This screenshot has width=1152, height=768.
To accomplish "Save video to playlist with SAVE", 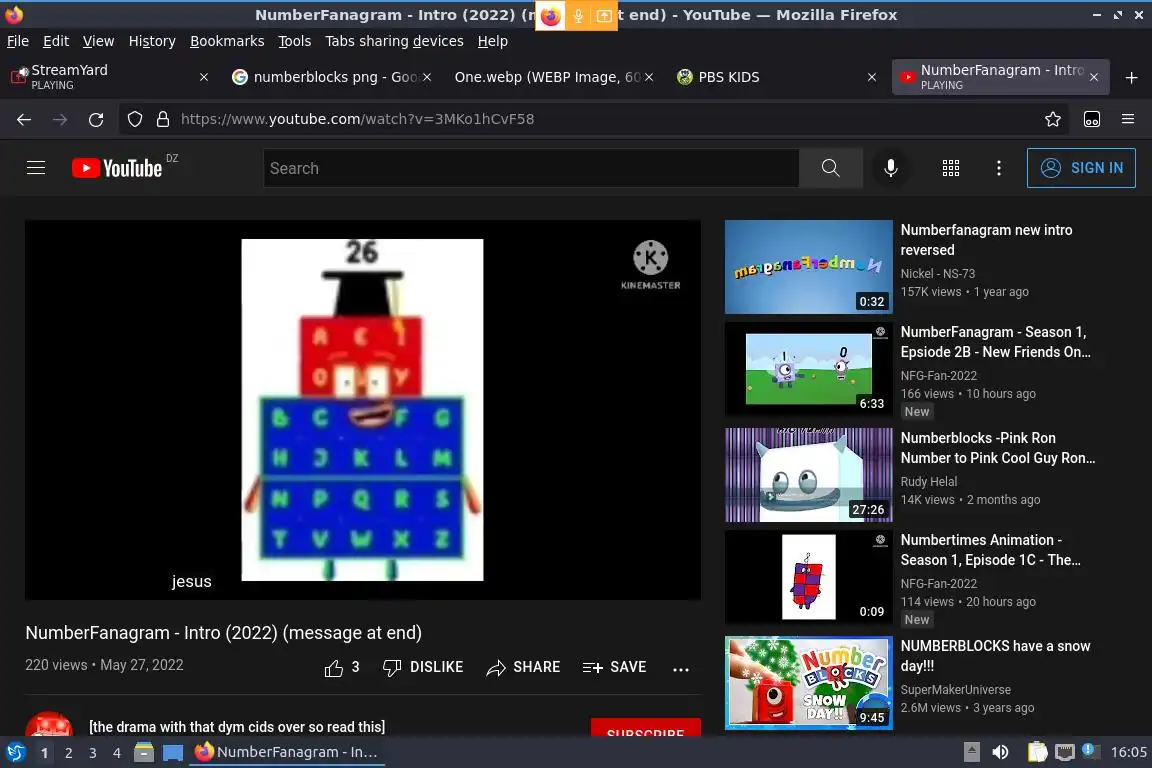I will (x=614, y=667).
